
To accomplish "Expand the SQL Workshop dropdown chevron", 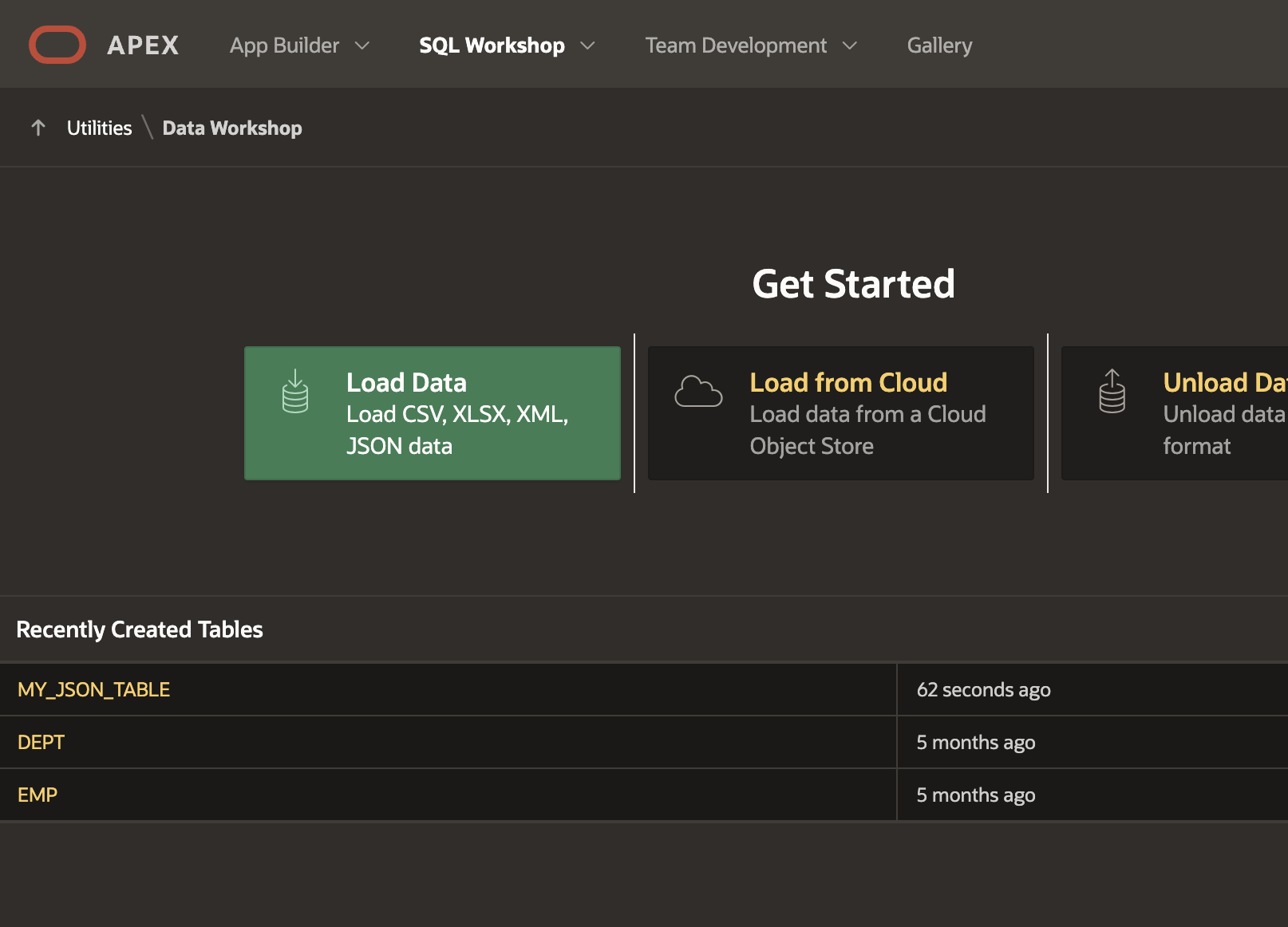I will (x=588, y=46).
